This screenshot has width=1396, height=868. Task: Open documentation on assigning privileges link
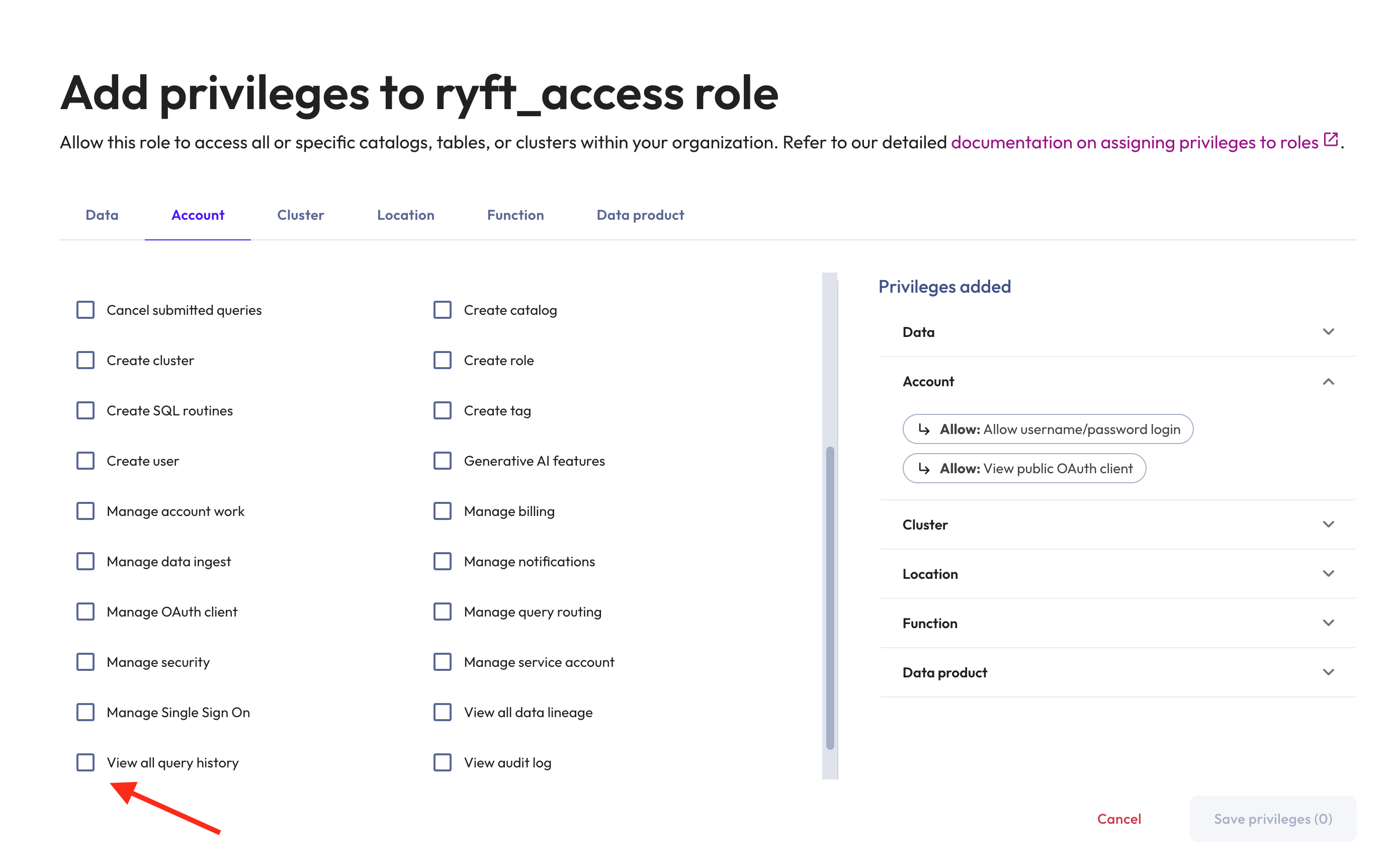(x=1135, y=142)
